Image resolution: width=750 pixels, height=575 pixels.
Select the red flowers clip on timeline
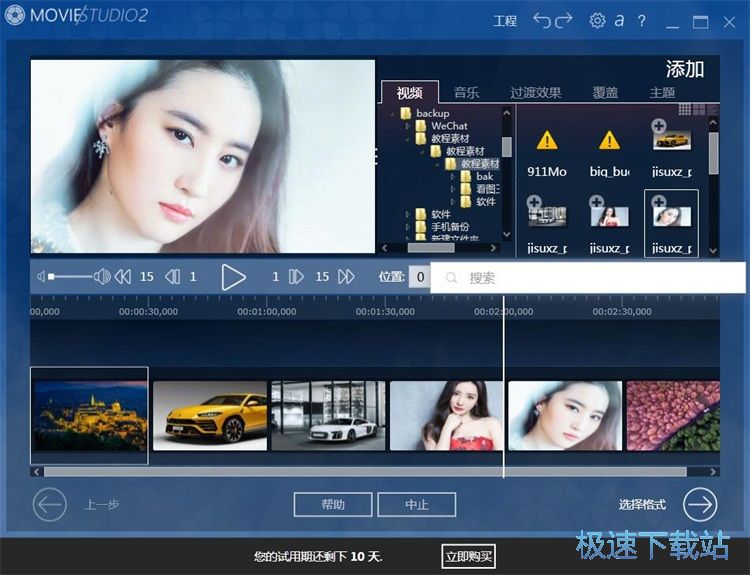pos(673,416)
